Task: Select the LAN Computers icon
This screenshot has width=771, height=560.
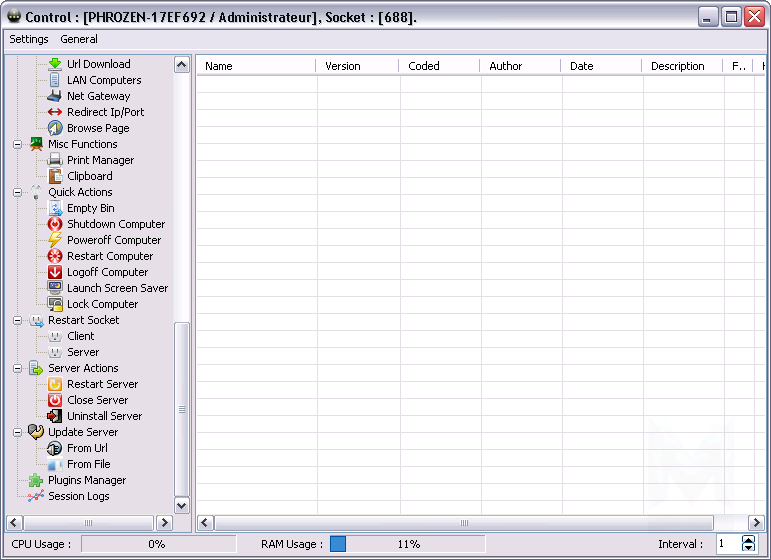Action: [55, 80]
